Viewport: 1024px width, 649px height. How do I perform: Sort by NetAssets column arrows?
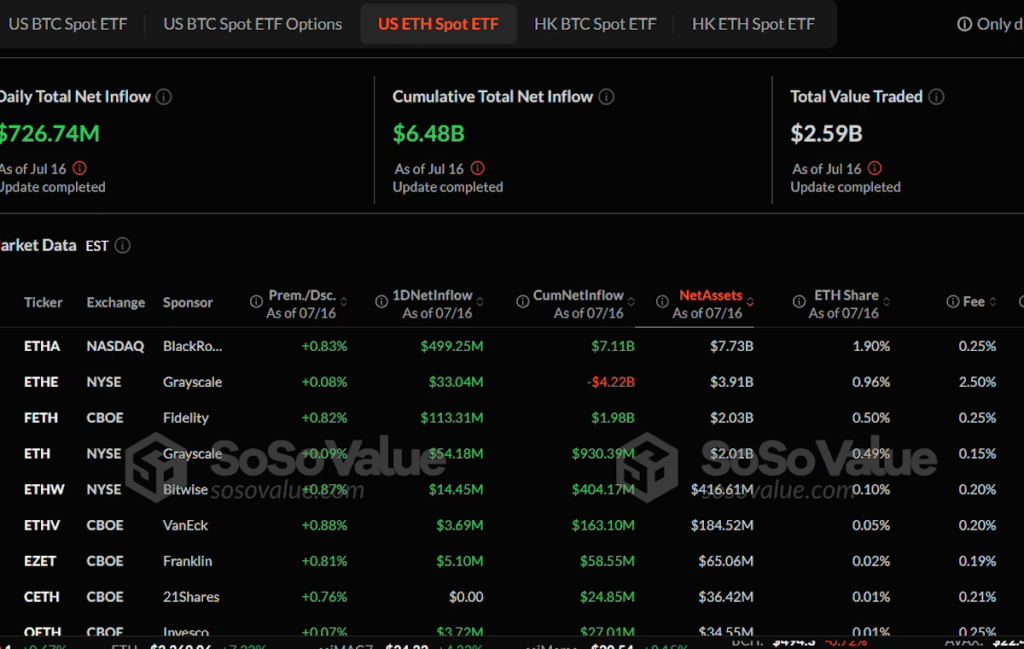(750, 302)
